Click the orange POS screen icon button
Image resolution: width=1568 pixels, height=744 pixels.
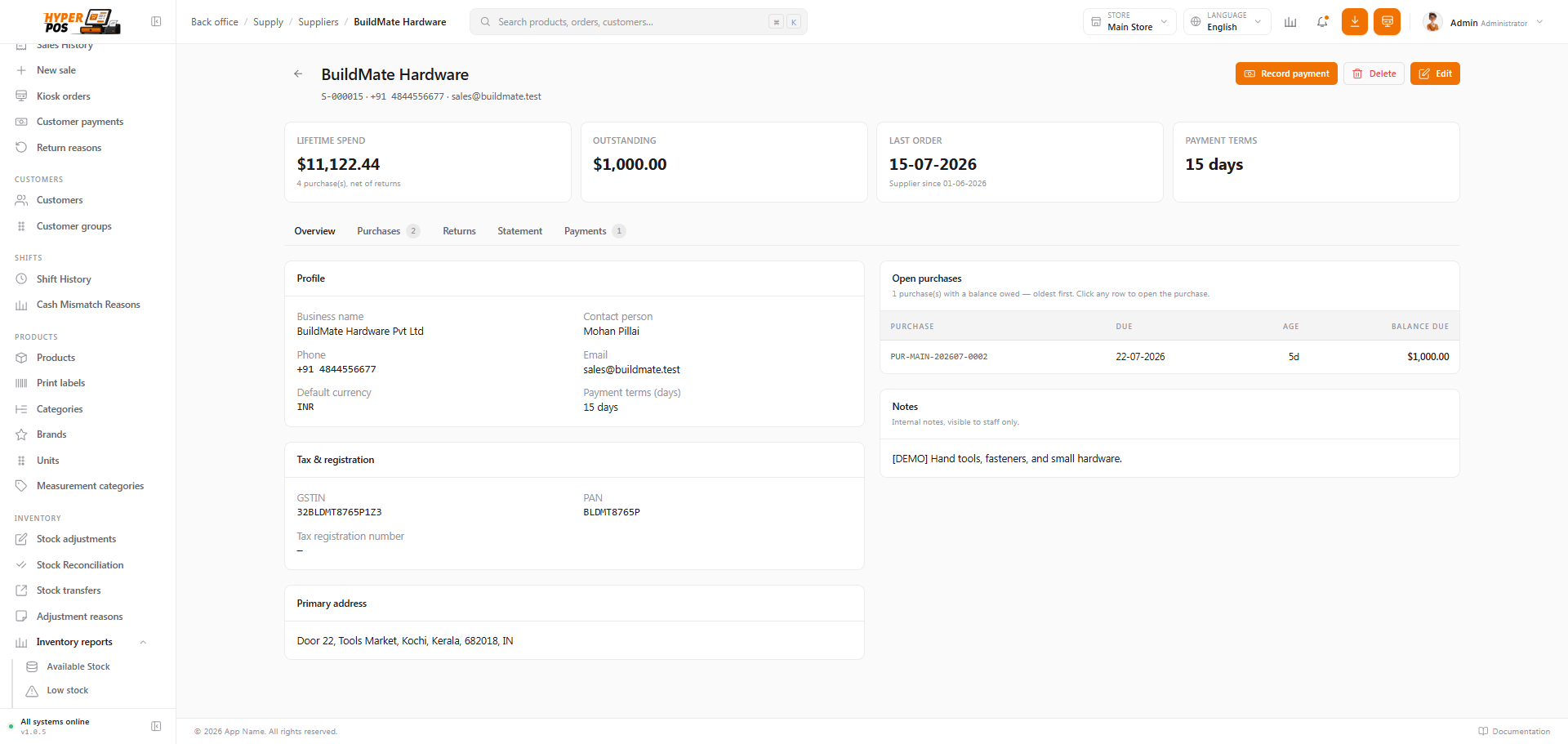pyautogui.click(x=1387, y=22)
